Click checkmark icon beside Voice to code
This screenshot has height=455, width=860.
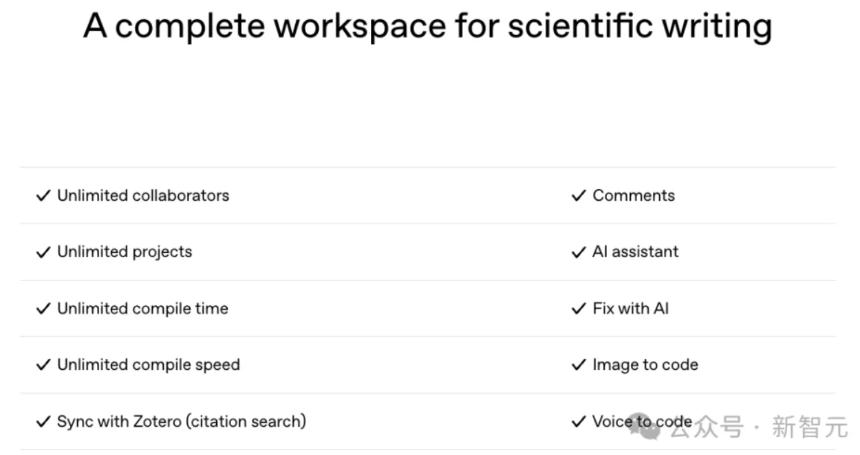578,422
